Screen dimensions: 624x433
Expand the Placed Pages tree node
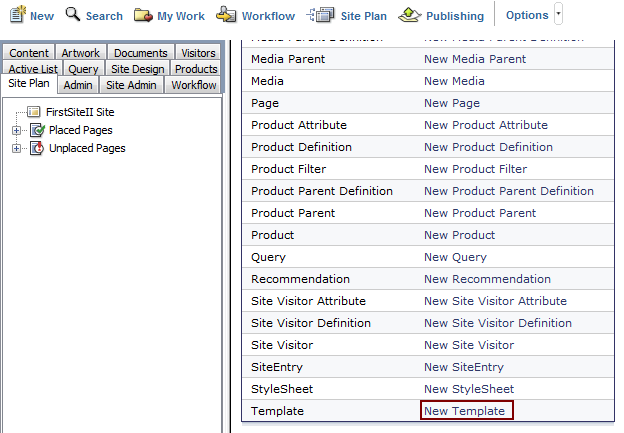click(16, 130)
